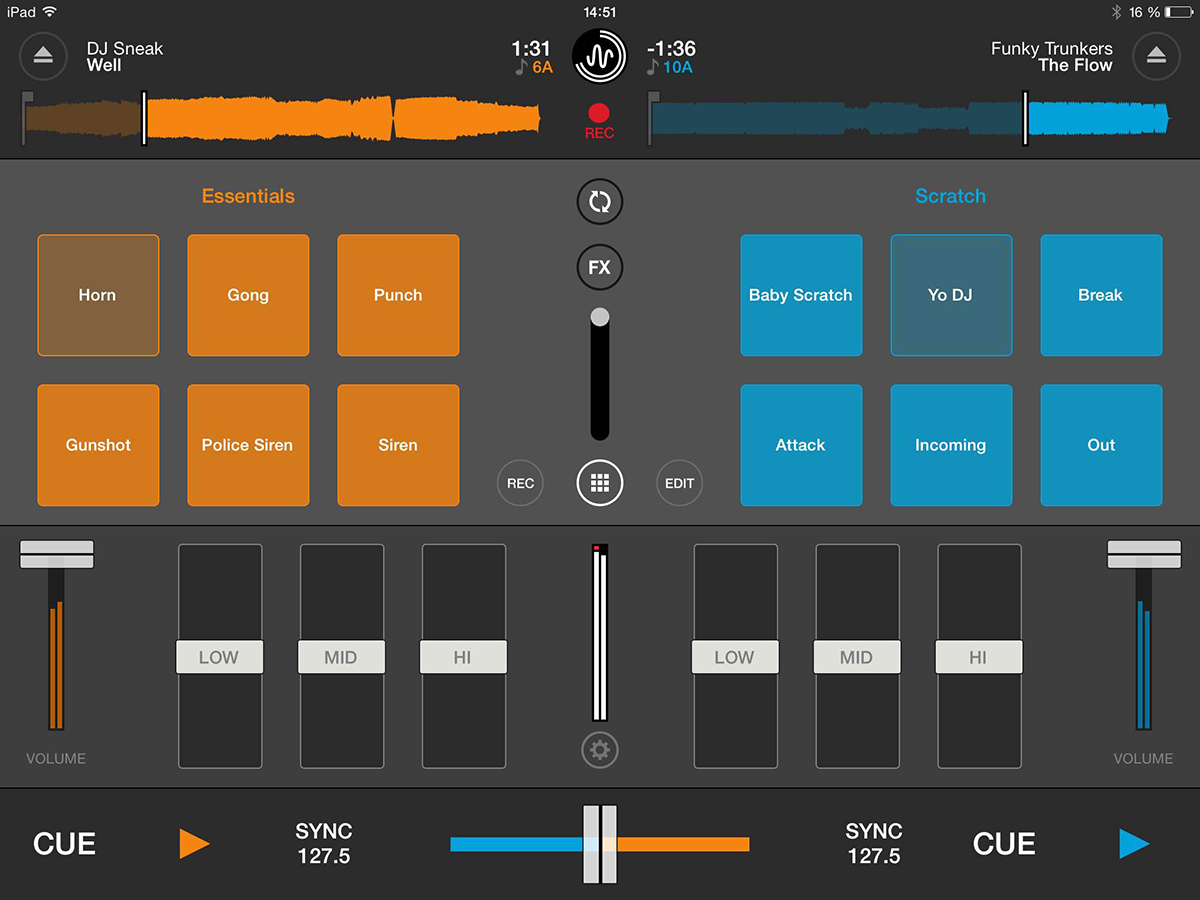1200x900 pixels.
Task: Click the right deck LOW EQ fader
Action: pos(735,657)
